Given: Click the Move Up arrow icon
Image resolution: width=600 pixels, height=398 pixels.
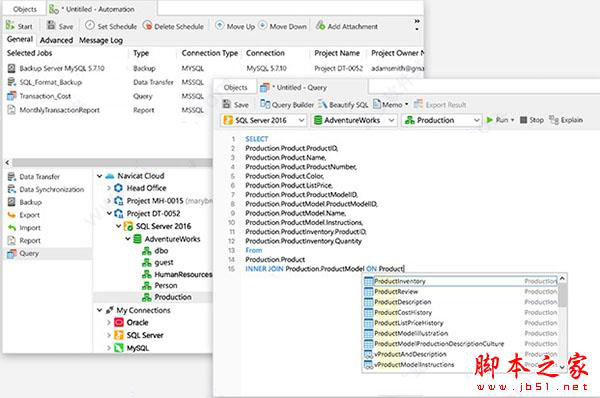Looking at the screenshot, I should [x=220, y=25].
